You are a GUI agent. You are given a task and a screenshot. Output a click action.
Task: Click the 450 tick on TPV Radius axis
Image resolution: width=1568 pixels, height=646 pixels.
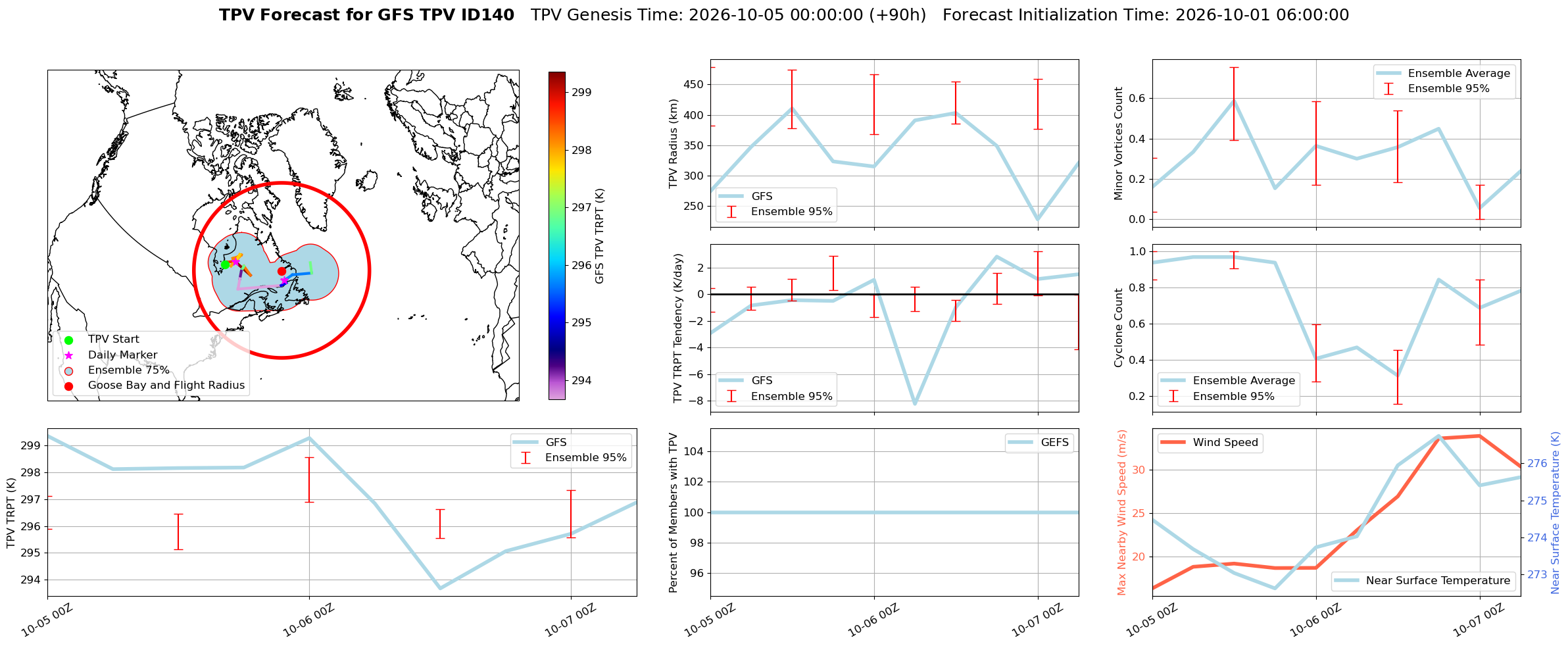[694, 85]
